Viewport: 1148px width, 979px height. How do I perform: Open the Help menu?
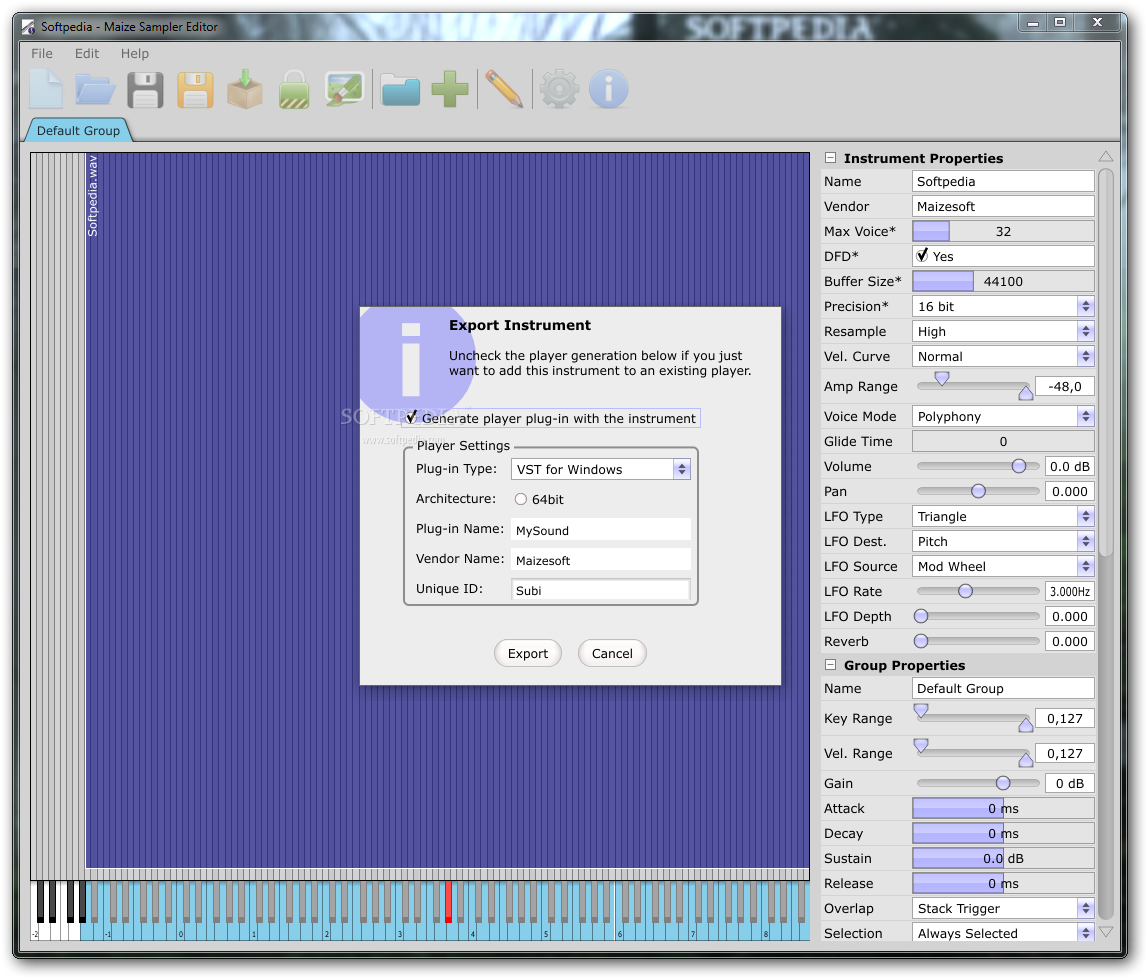click(x=135, y=53)
